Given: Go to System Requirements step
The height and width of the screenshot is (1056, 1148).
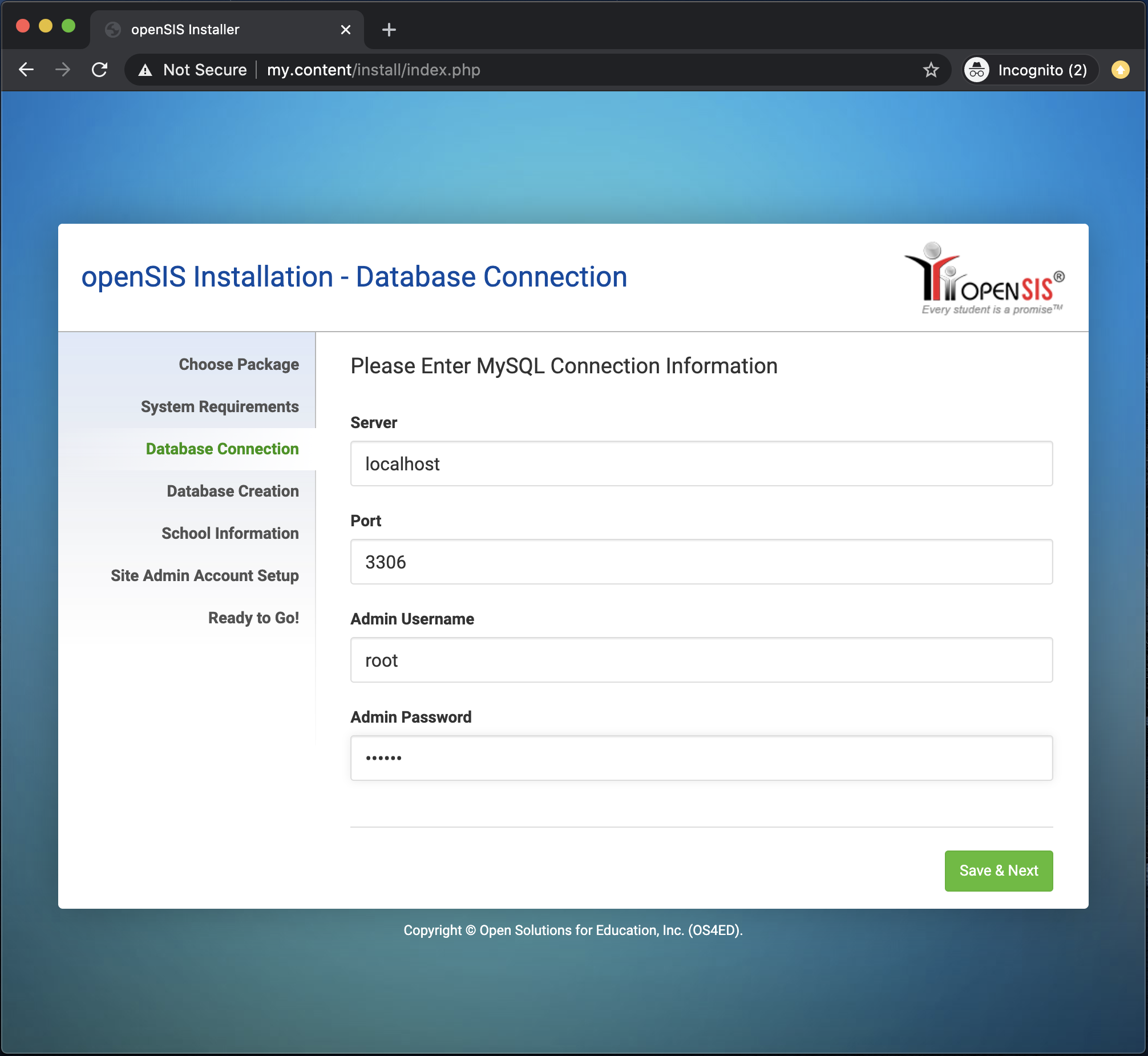Looking at the screenshot, I should pyautogui.click(x=219, y=407).
